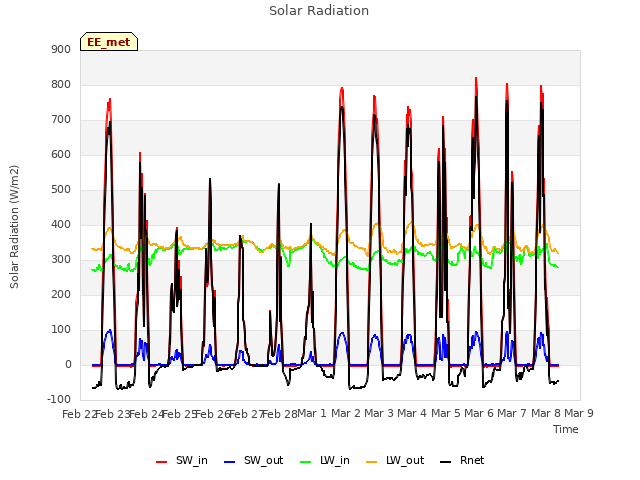Click the Mar 1 x-axis date label

click(312, 414)
